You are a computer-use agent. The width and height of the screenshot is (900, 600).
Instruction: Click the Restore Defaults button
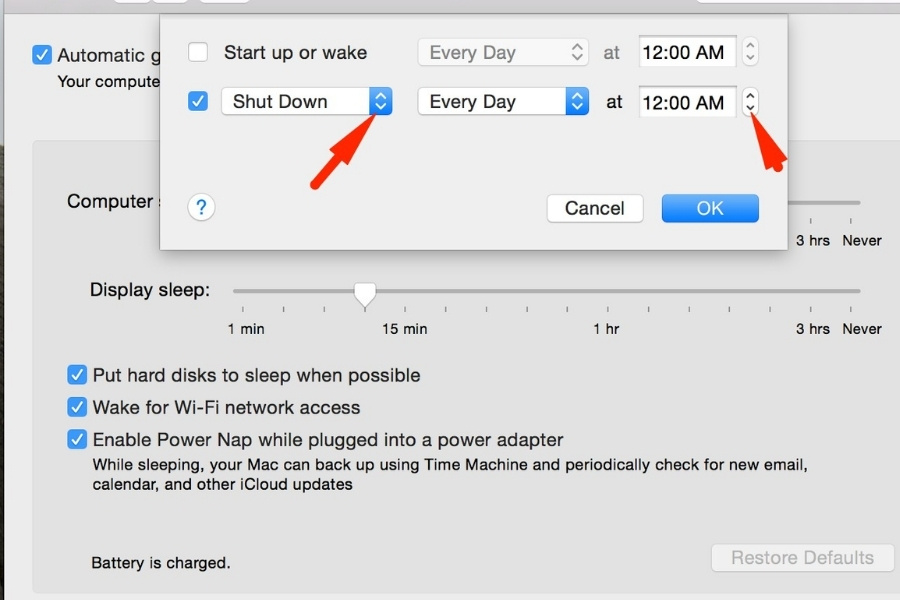click(802, 558)
